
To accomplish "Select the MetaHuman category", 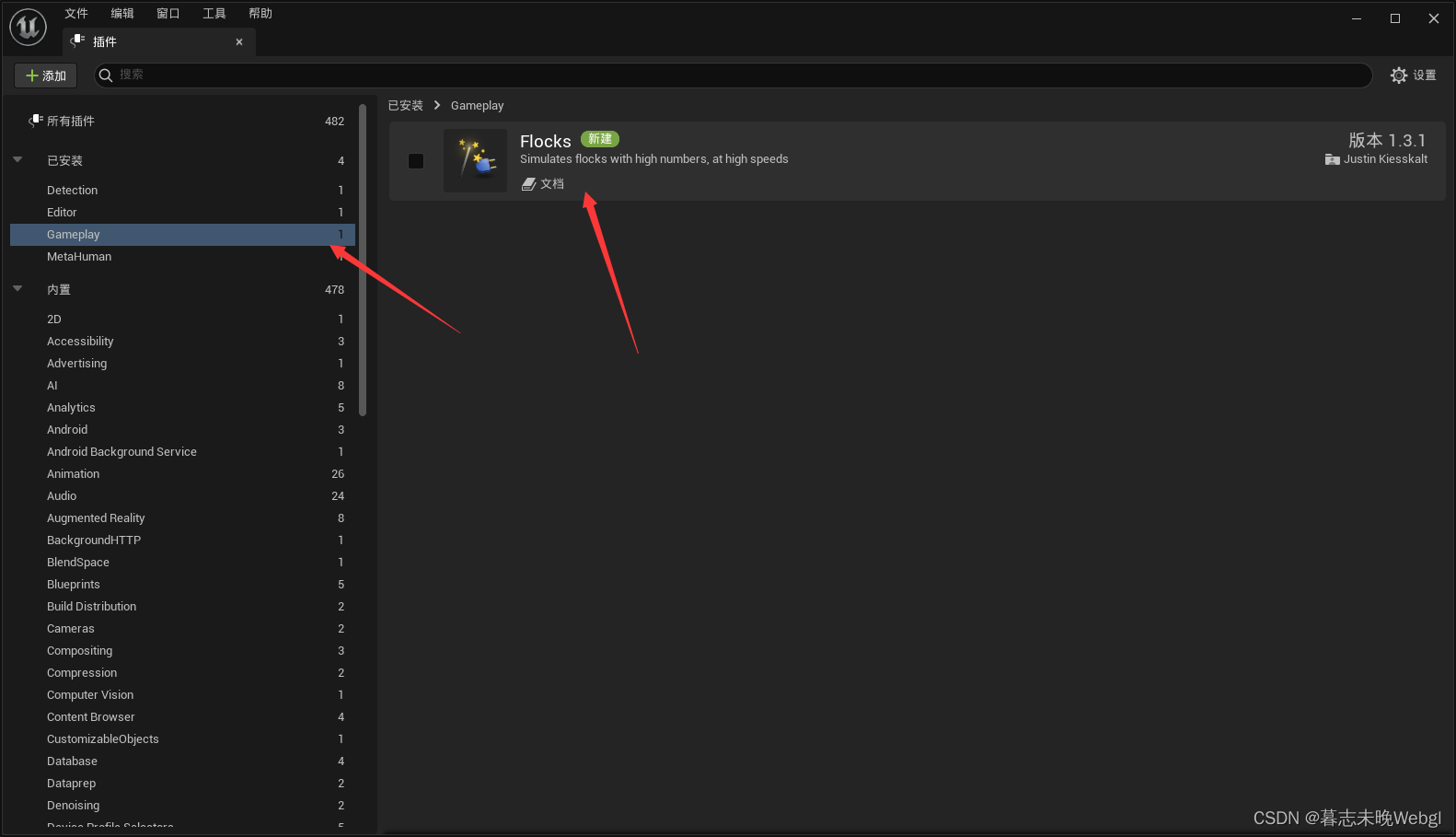I will [182, 256].
